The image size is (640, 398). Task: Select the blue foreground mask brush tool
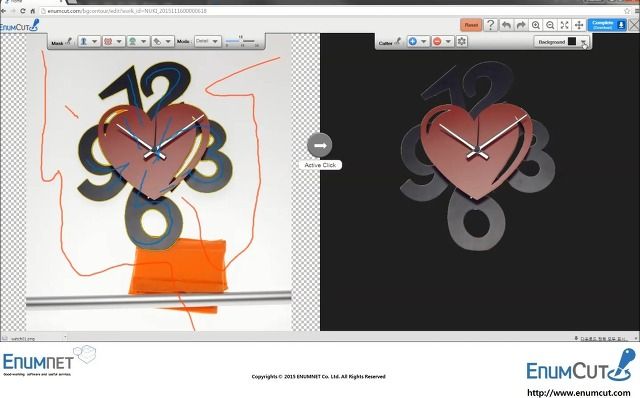coord(84,41)
